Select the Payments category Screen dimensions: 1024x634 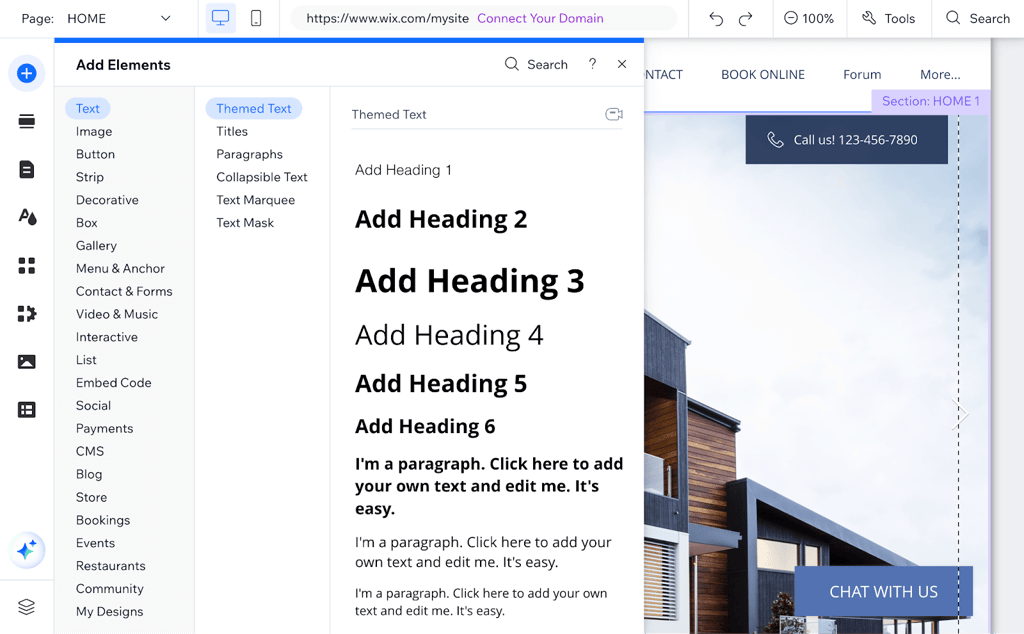coord(104,428)
